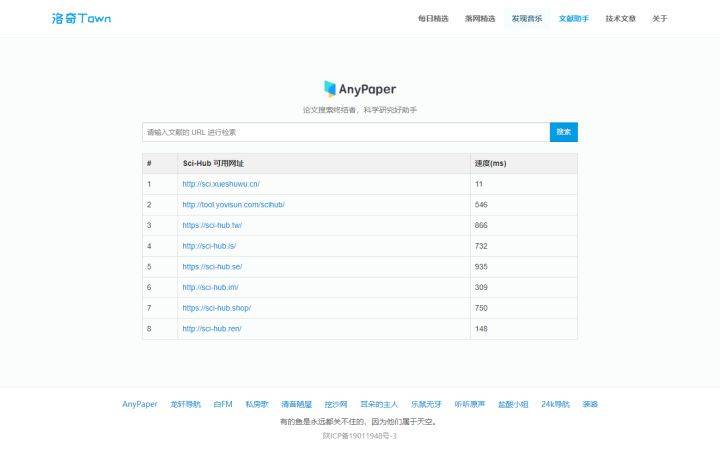Open the 乐鼠无牙 footer link
This screenshot has width=720, height=451.
[x=426, y=404]
